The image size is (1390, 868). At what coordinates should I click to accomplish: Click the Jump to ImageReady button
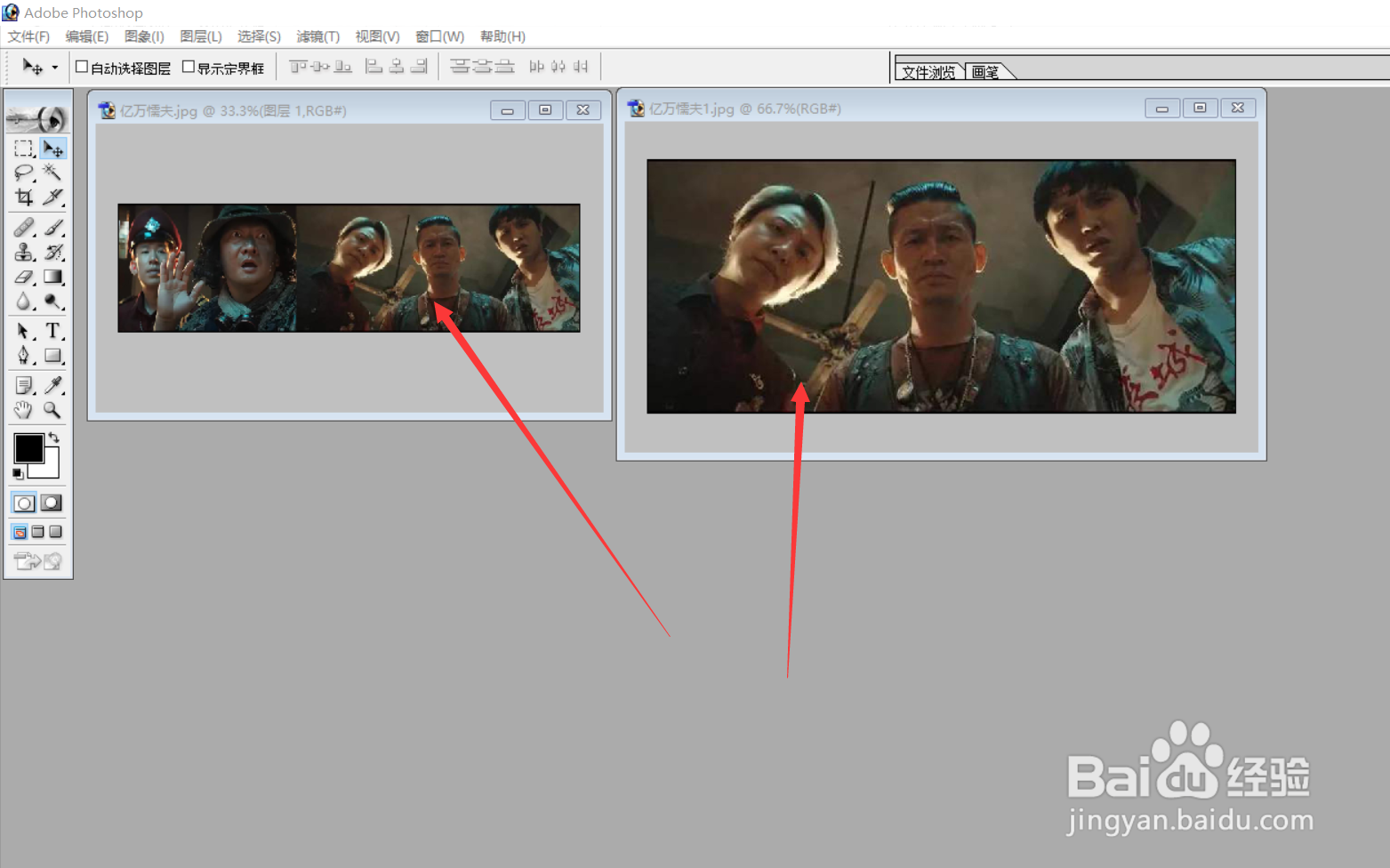[38, 561]
